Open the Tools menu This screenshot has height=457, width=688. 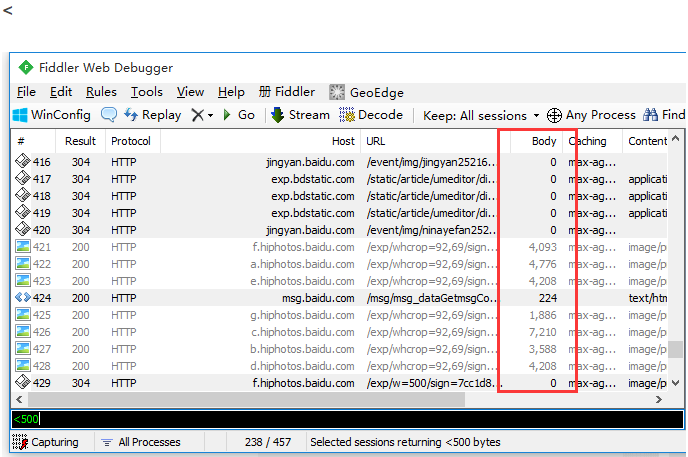point(147,92)
